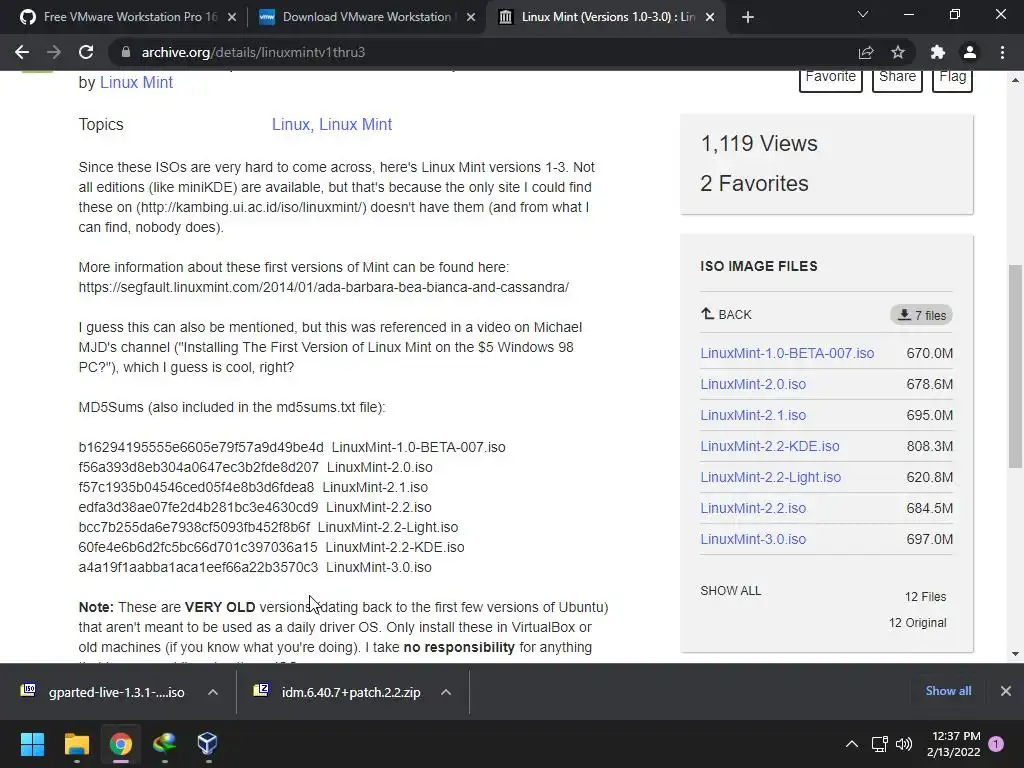The image size is (1024, 768).
Task: Open the Linux topic link
Action: (x=291, y=124)
